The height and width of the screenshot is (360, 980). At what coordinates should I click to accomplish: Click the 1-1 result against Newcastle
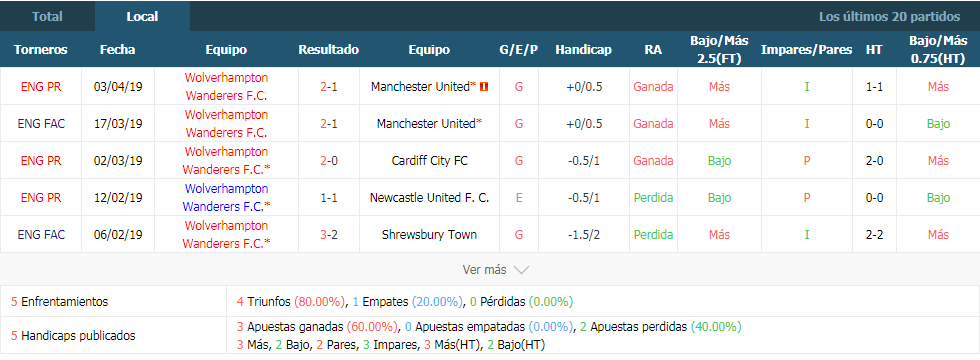pyautogui.click(x=329, y=198)
